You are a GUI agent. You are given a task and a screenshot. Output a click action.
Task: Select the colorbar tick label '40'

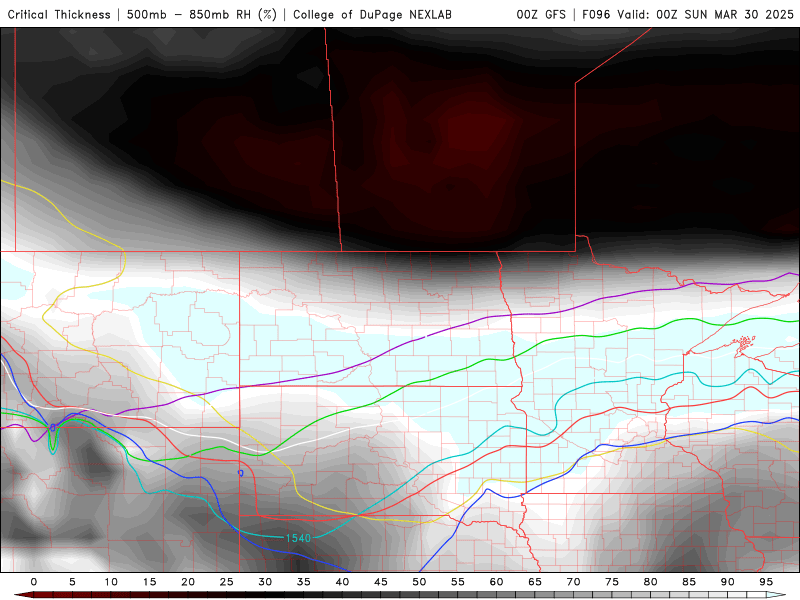pos(342,582)
